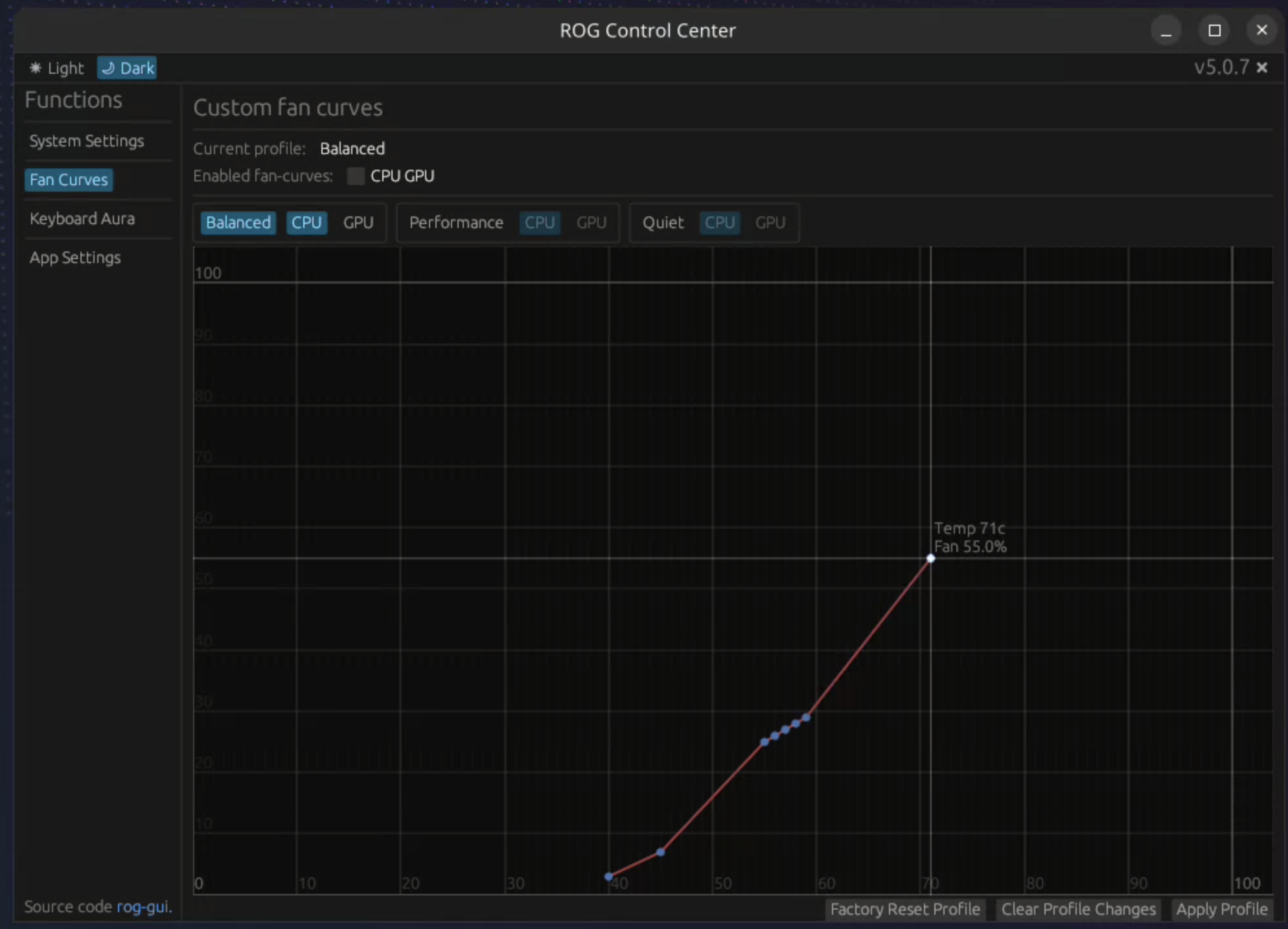The width and height of the screenshot is (1288, 929).
Task: Click Clear Profile Changes button
Action: [1078, 910]
